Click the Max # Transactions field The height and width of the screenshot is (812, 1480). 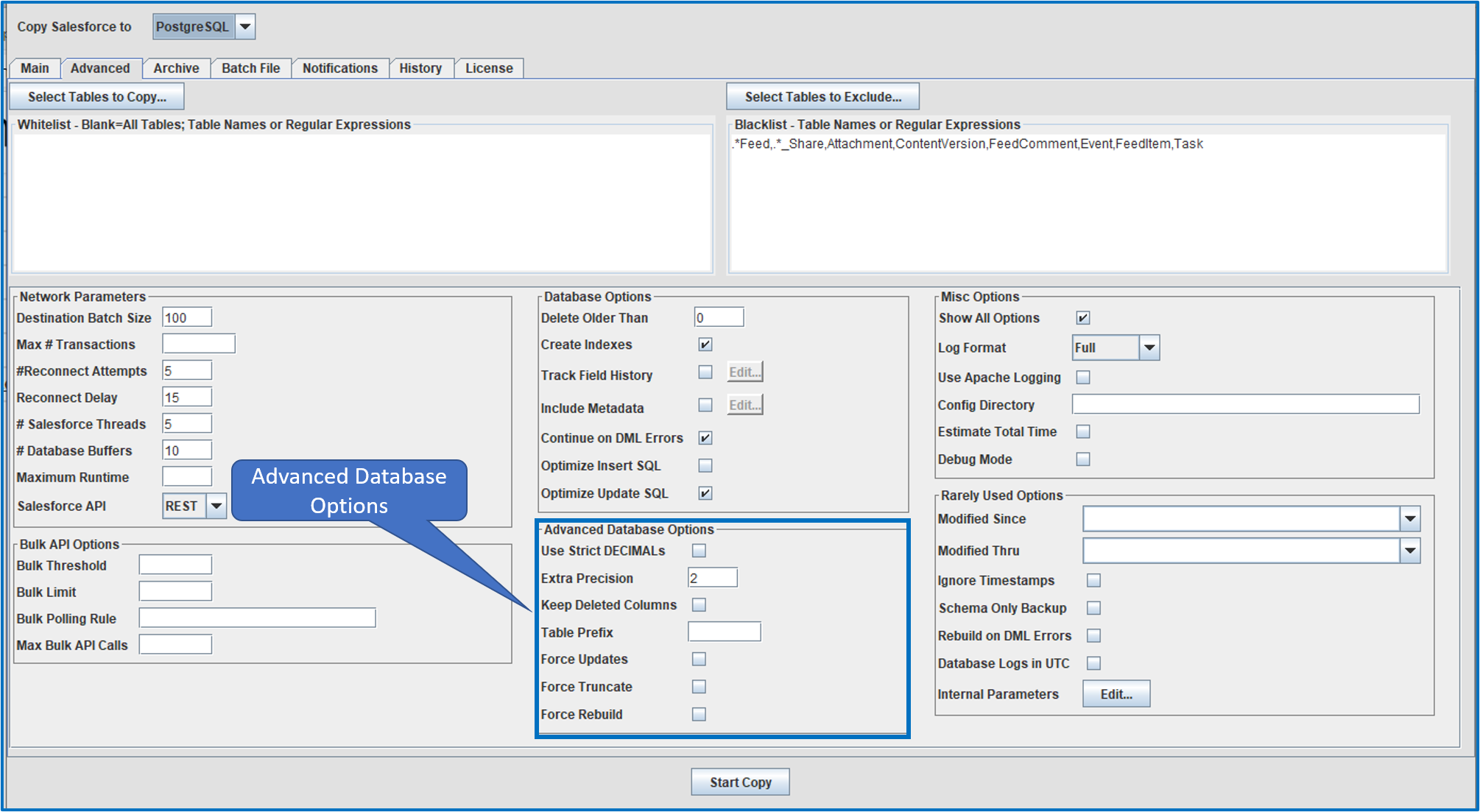[x=199, y=344]
